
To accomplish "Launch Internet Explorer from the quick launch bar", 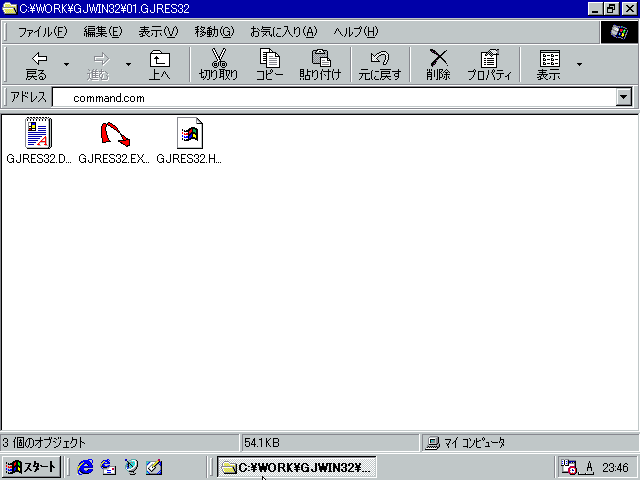I will [85, 467].
